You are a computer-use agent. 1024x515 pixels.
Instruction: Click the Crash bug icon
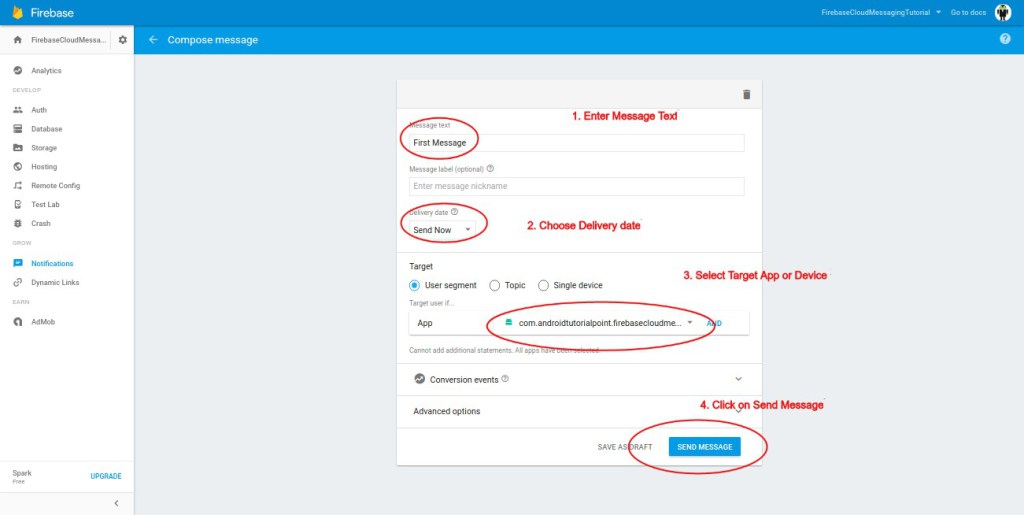(18, 223)
